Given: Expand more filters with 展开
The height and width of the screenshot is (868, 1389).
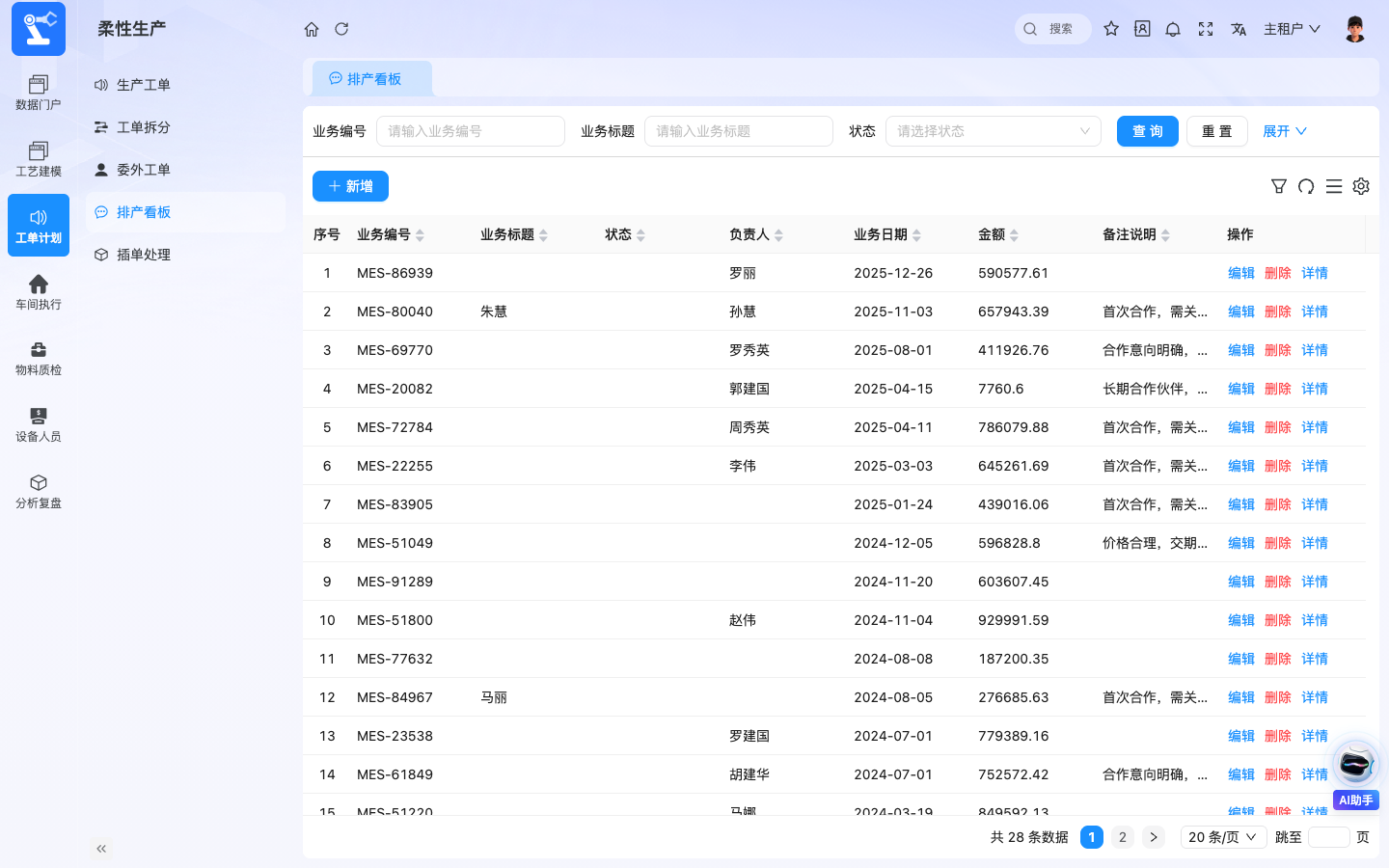Looking at the screenshot, I should (1285, 131).
